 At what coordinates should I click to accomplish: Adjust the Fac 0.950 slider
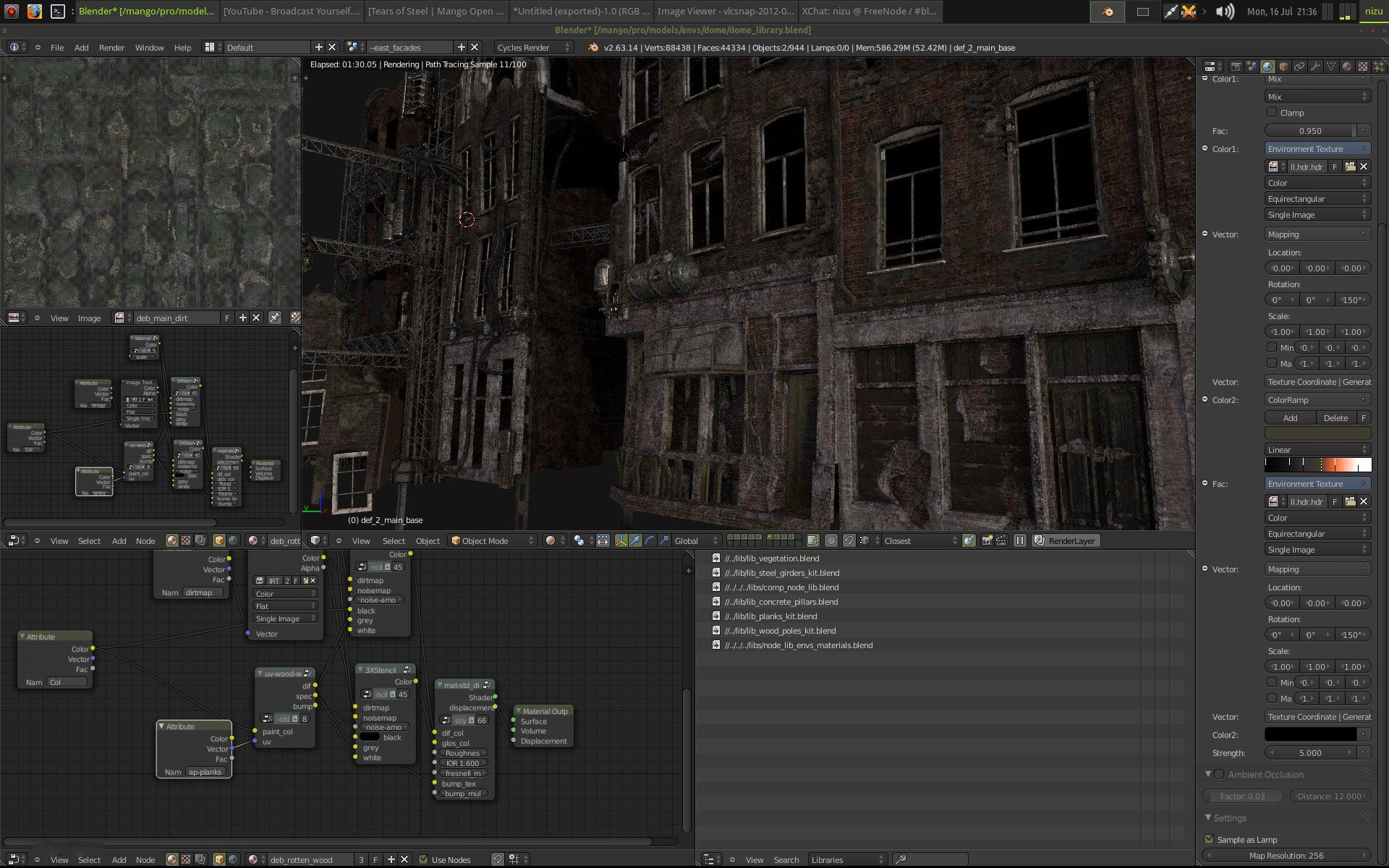(1310, 131)
